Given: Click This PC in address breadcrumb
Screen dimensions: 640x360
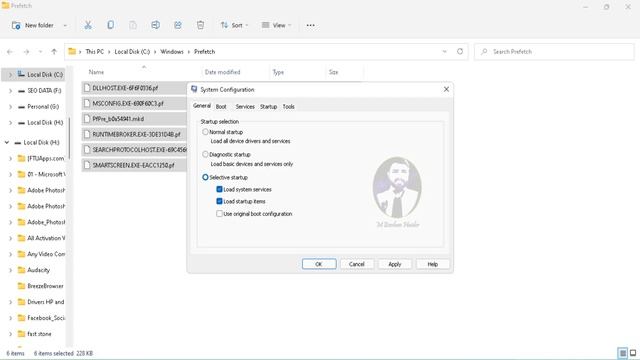Looking at the screenshot, I should click(95, 52).
